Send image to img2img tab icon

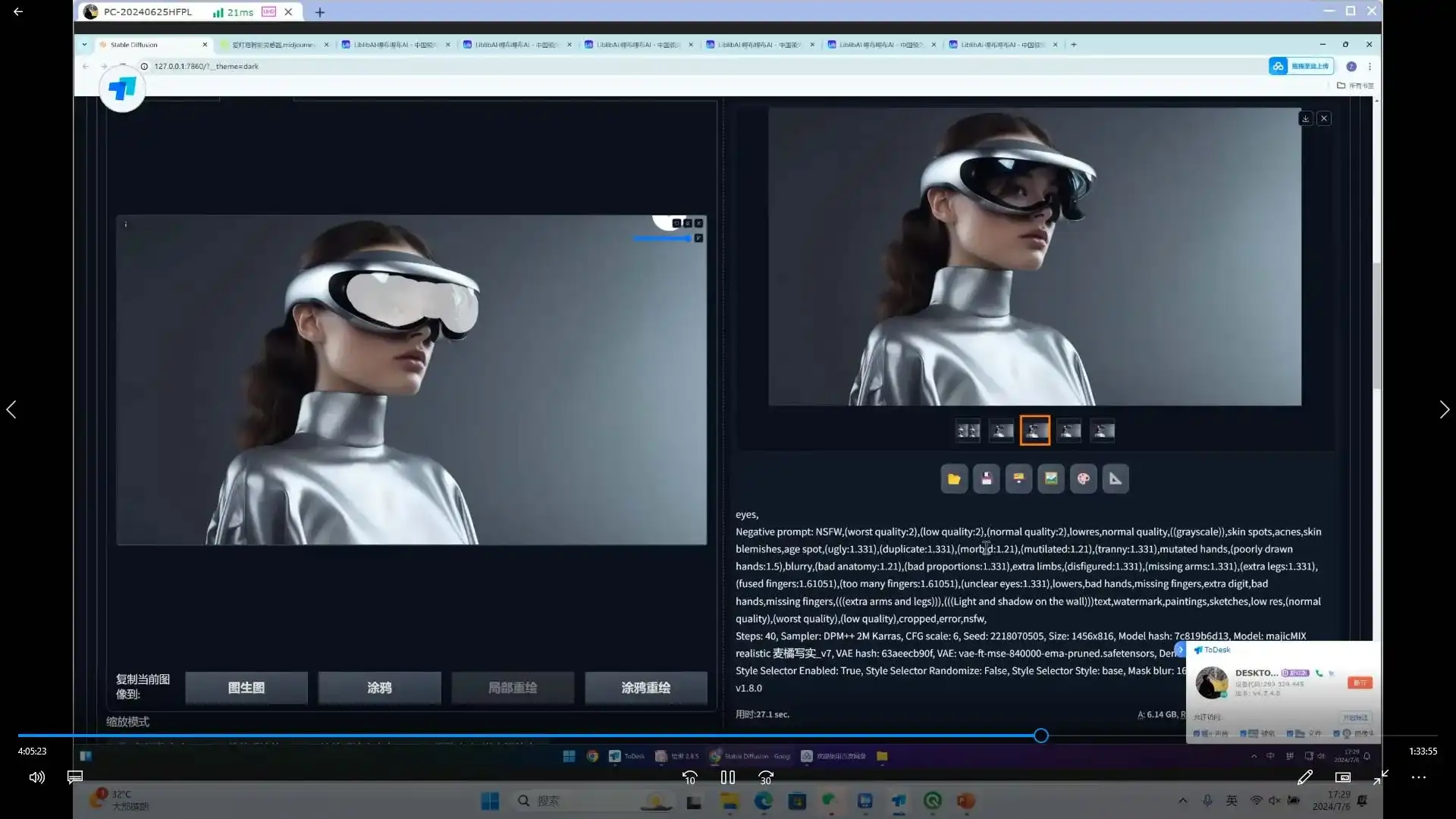pos(1018,479)
